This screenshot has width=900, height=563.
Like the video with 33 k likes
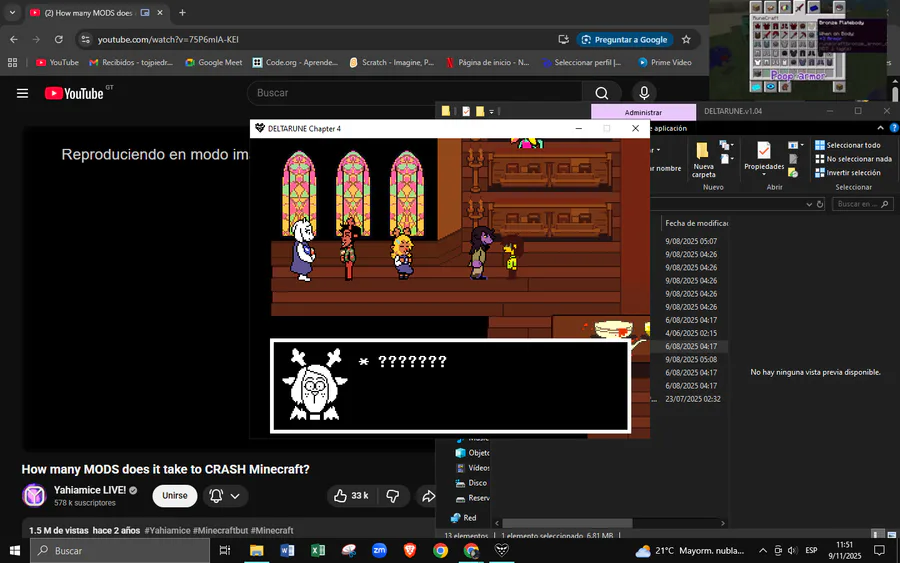tap(351, 496)
